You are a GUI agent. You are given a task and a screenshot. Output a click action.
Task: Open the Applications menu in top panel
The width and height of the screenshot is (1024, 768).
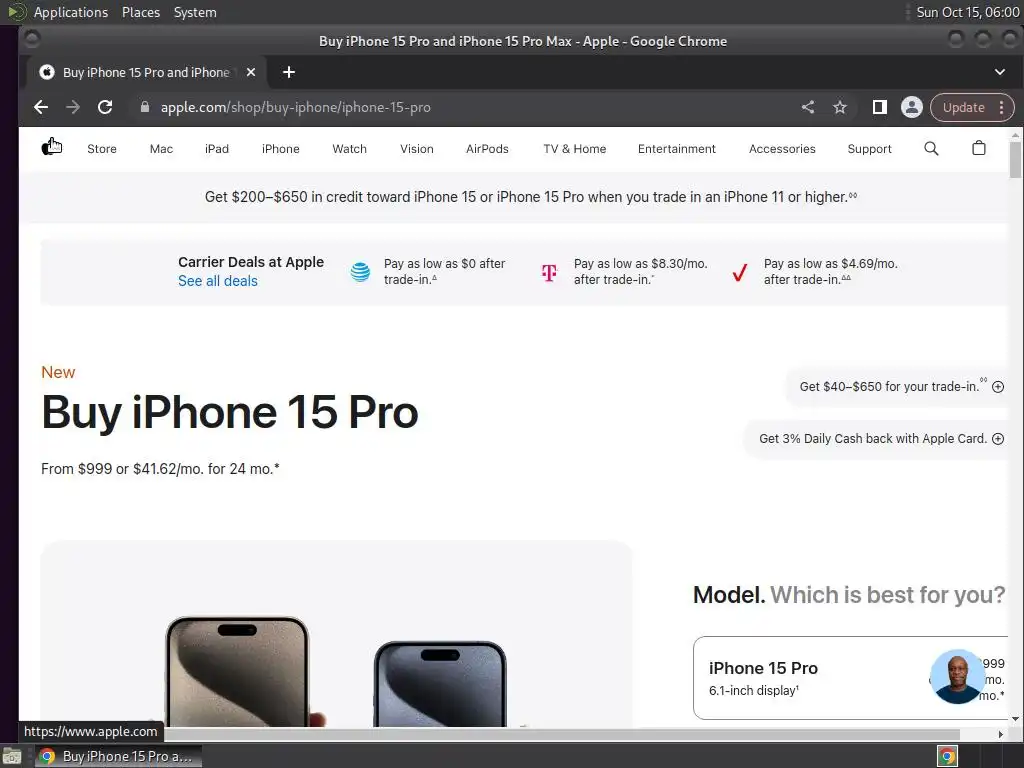[x=71, y=12]
